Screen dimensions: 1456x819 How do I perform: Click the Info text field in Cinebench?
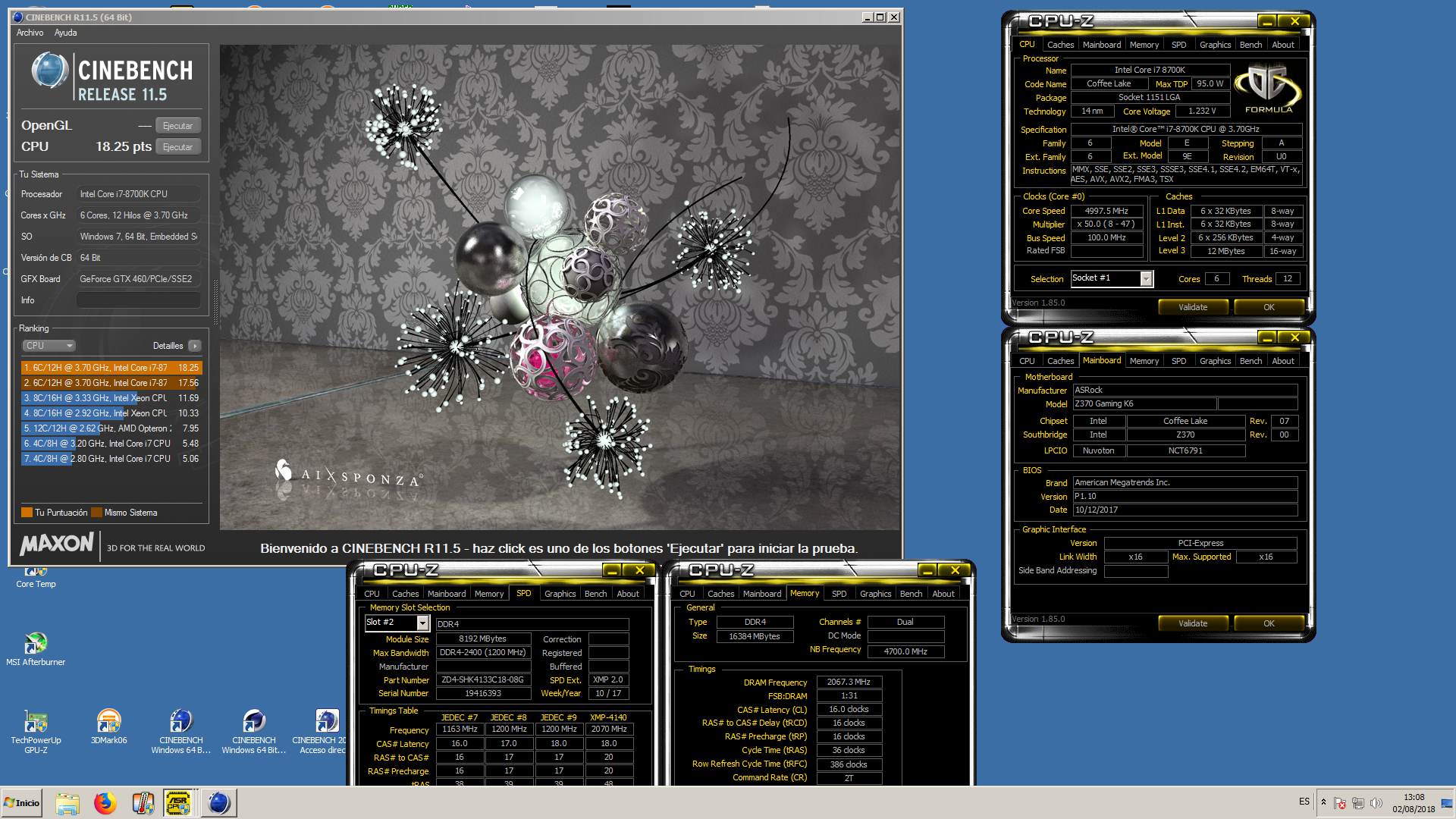coord(139,300)
